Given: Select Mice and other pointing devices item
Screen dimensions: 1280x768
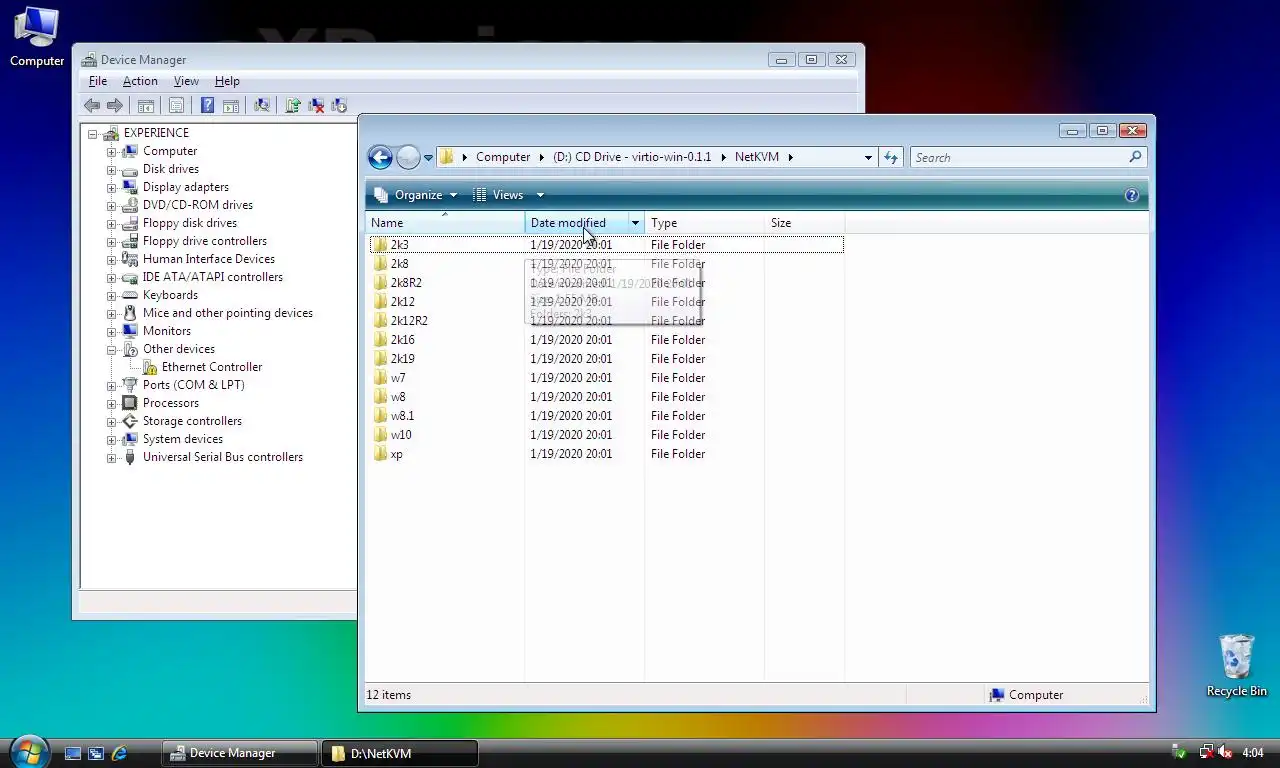Looking at the screenshot, I should (x=217, y=313).
